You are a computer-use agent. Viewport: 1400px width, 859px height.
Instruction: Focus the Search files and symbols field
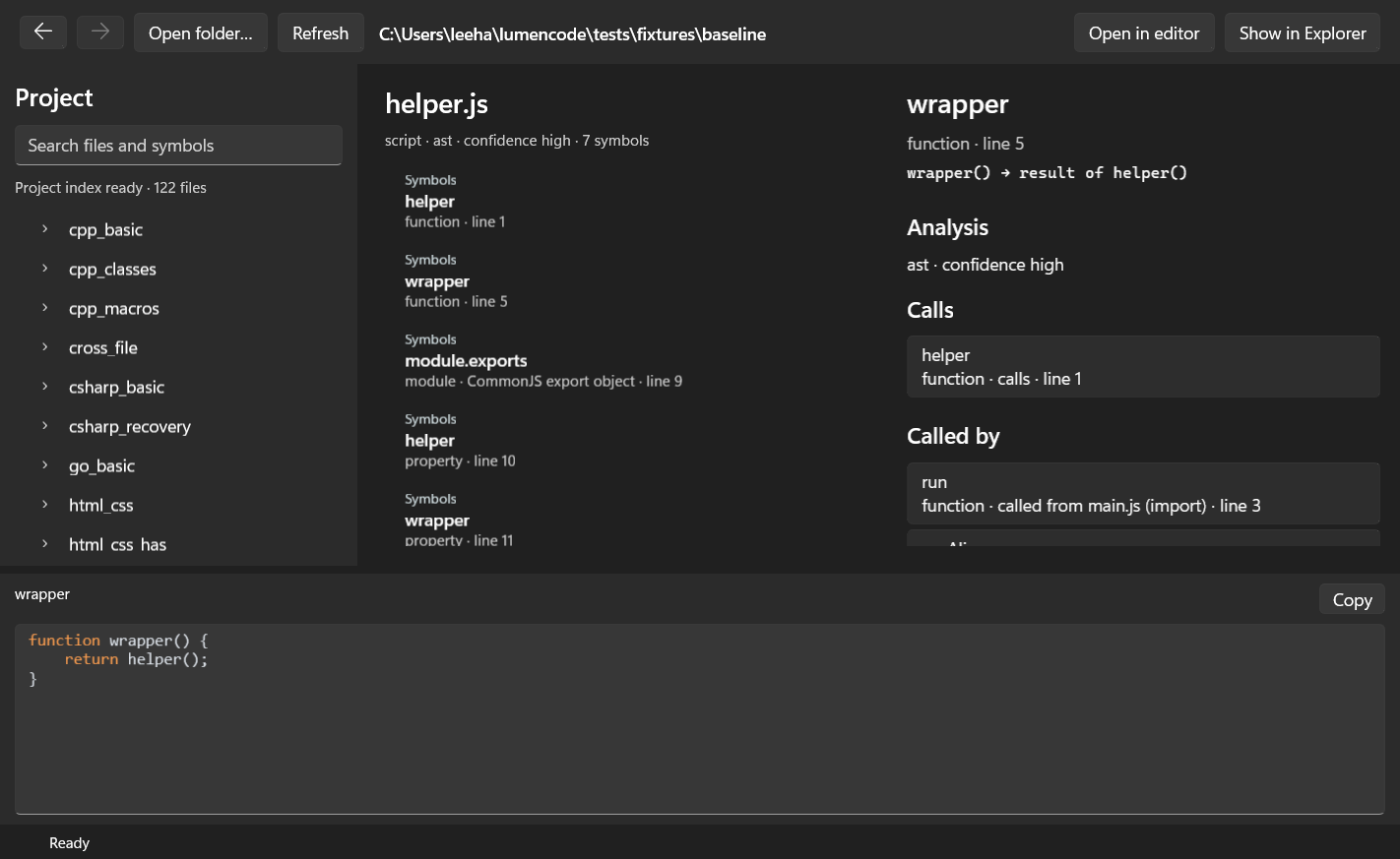178,146
